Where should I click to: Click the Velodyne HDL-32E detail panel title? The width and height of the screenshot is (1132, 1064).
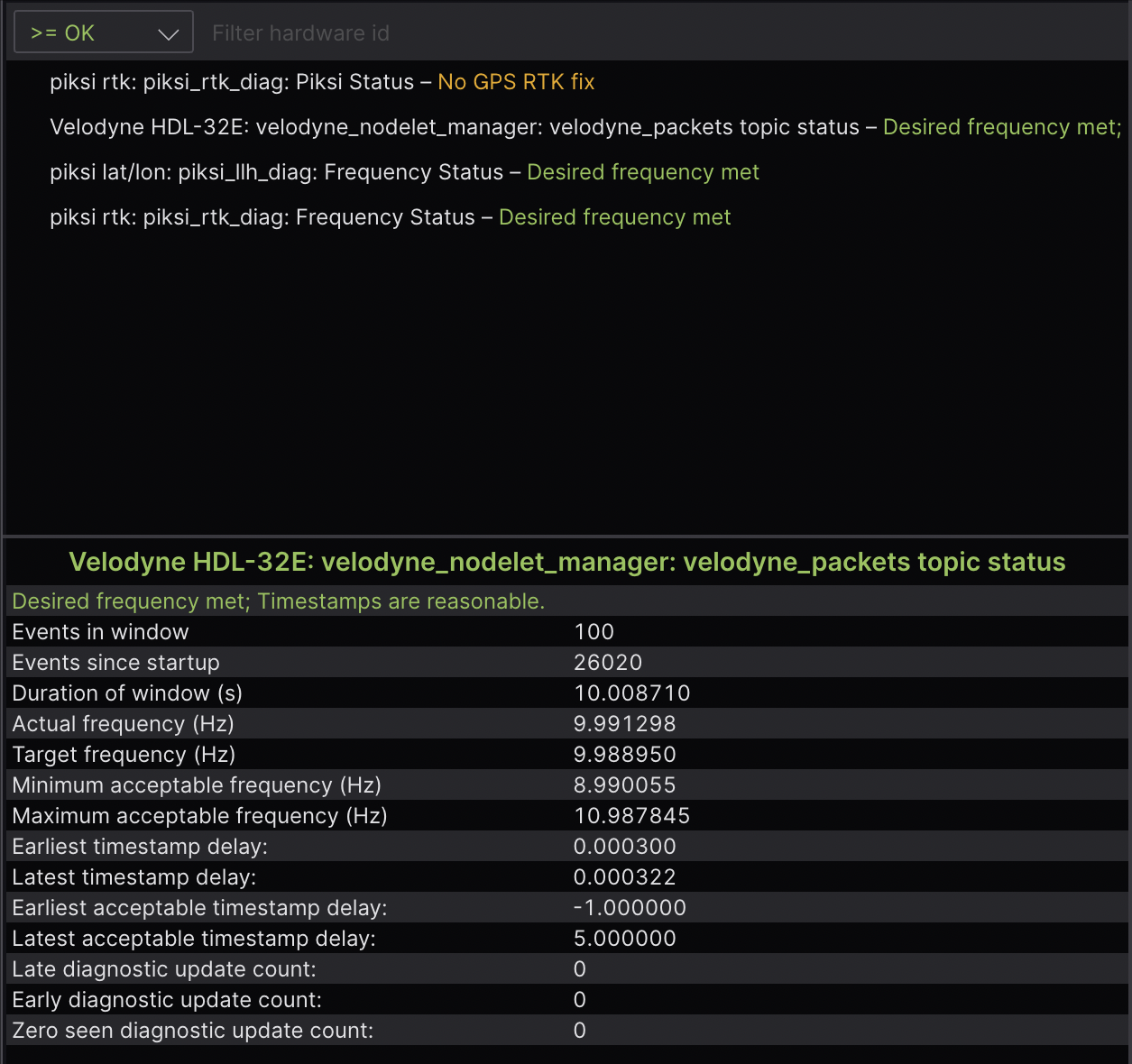[567, 562]
